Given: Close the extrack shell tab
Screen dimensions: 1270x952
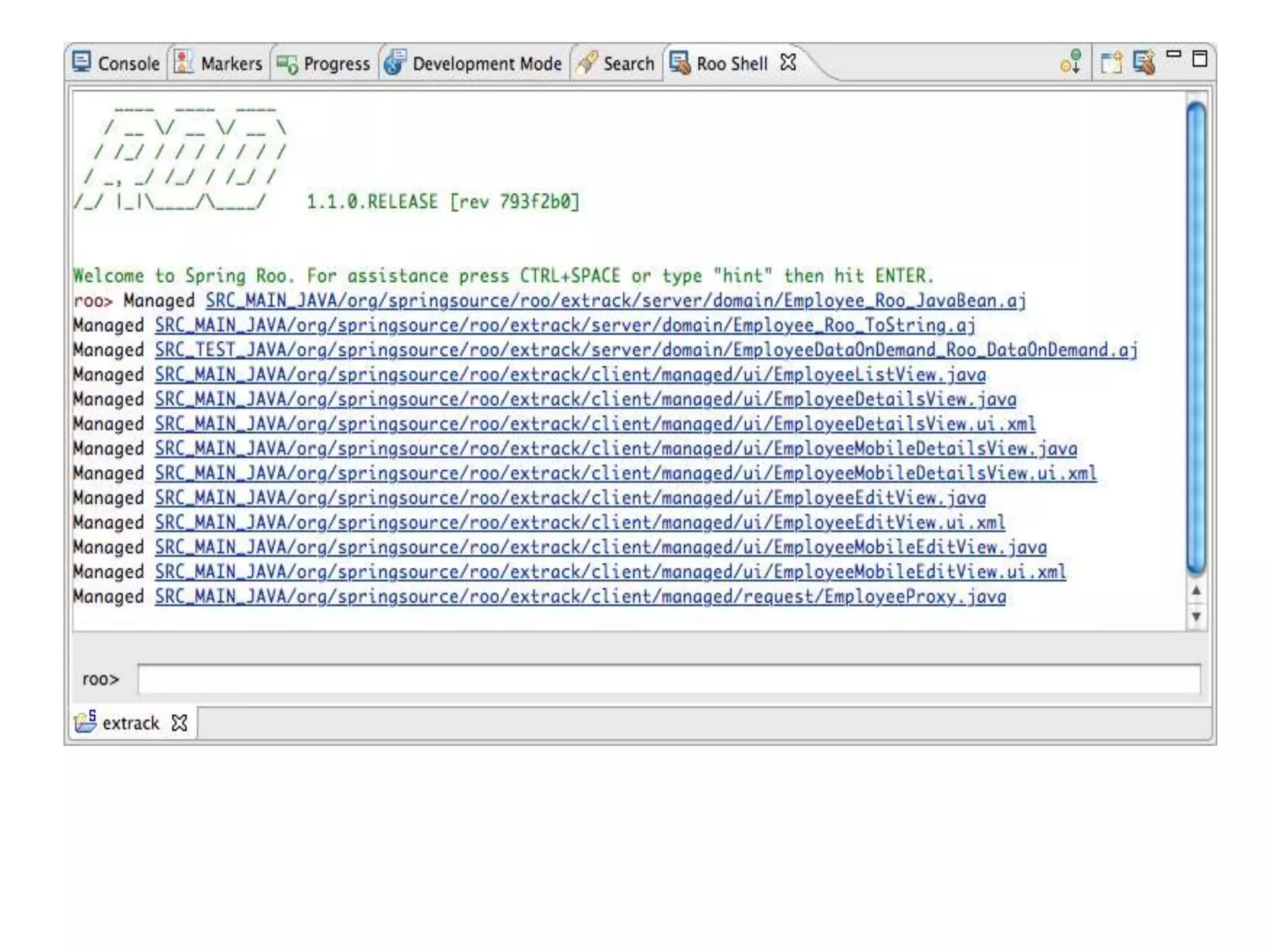Looking at the screenshot, I should pos(179,723).
